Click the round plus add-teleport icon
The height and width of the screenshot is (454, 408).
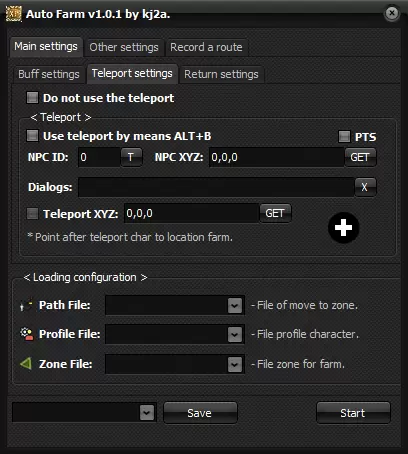pos(343,228)
